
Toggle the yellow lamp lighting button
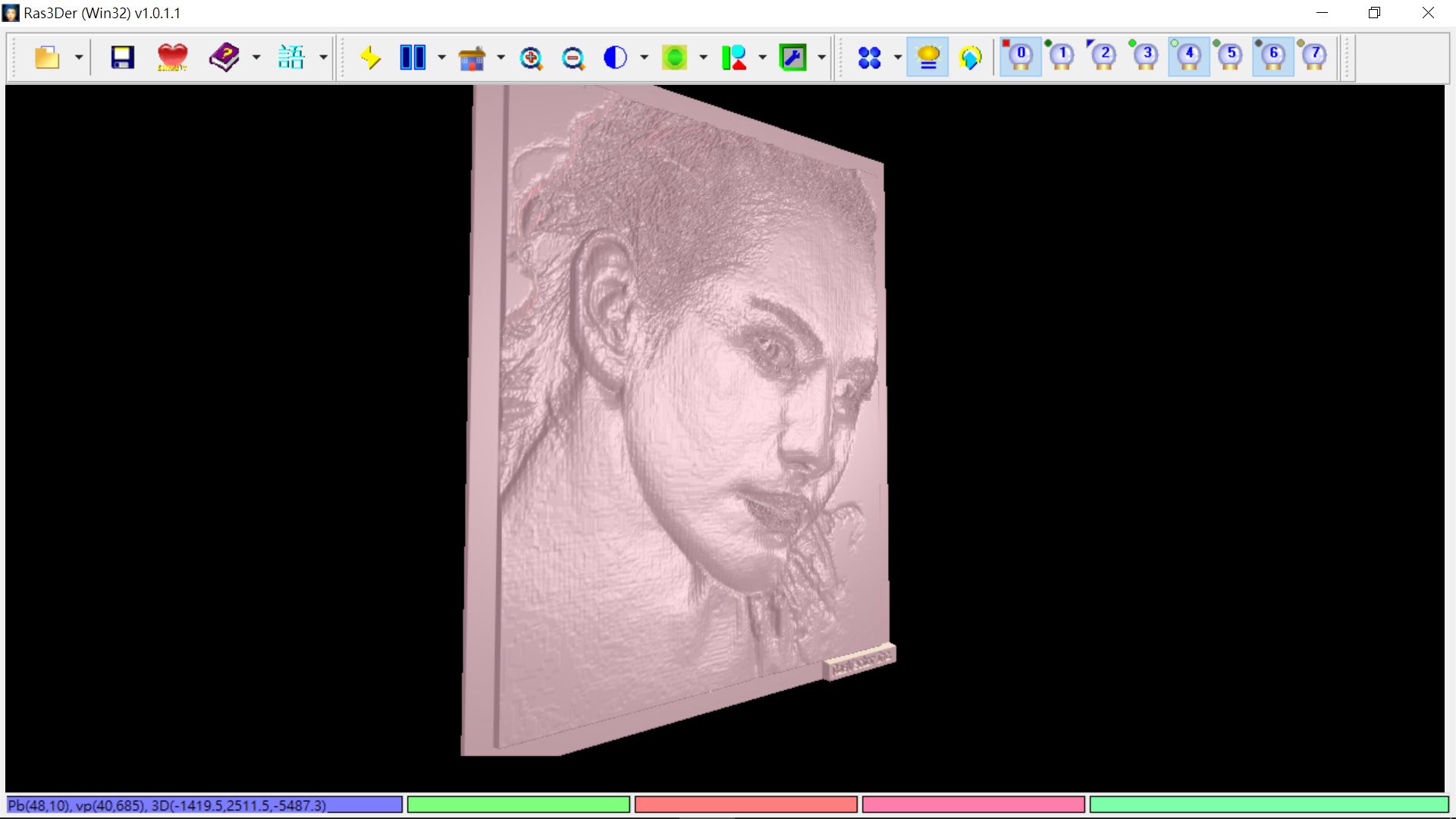point(928,58)
